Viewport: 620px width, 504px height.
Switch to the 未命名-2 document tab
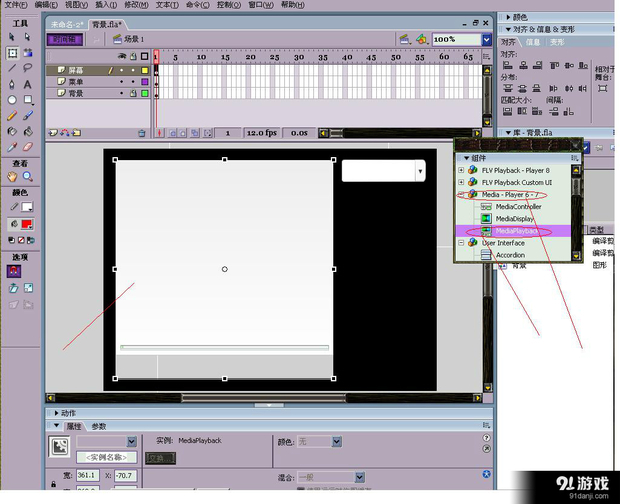coord(67,25)
